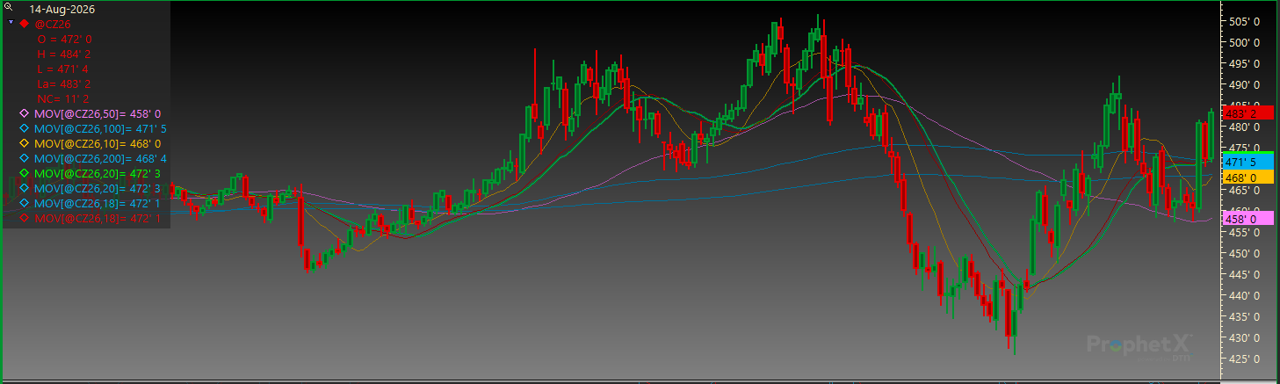
Task: Click the orange diamond of MOV[@CZ26,10]
Action: [x=25, y=144]
